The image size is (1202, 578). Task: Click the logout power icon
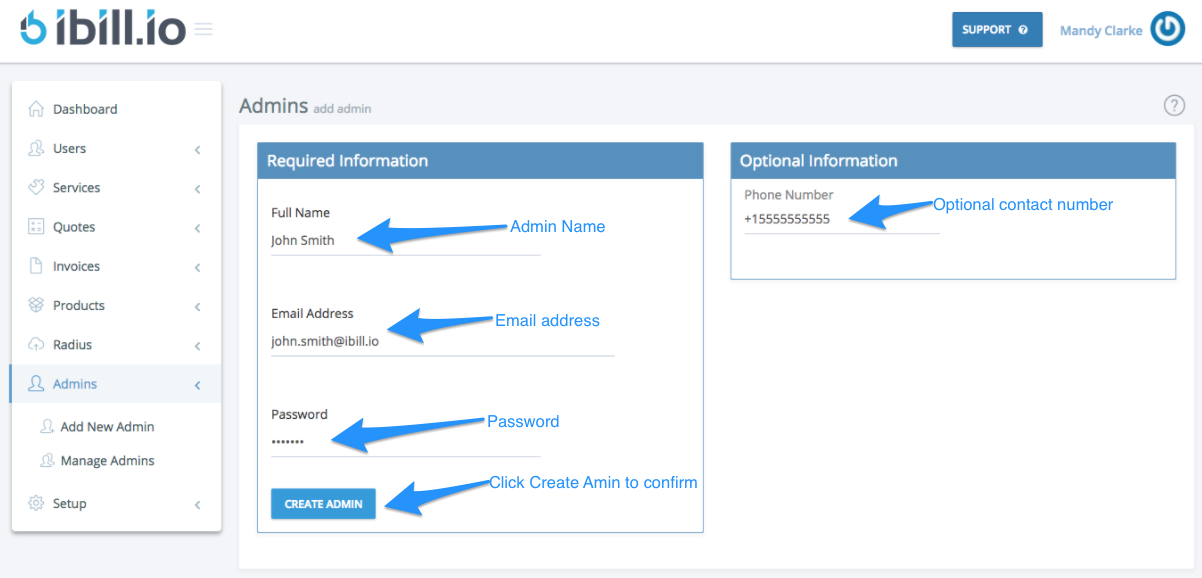[1167, 29]
